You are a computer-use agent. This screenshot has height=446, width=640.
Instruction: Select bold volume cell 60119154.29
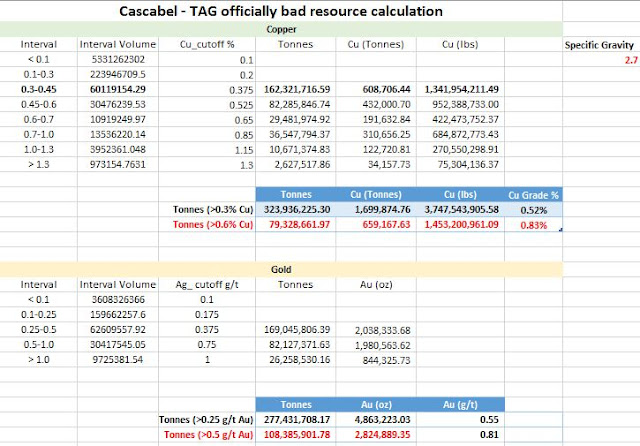(118, 89)
